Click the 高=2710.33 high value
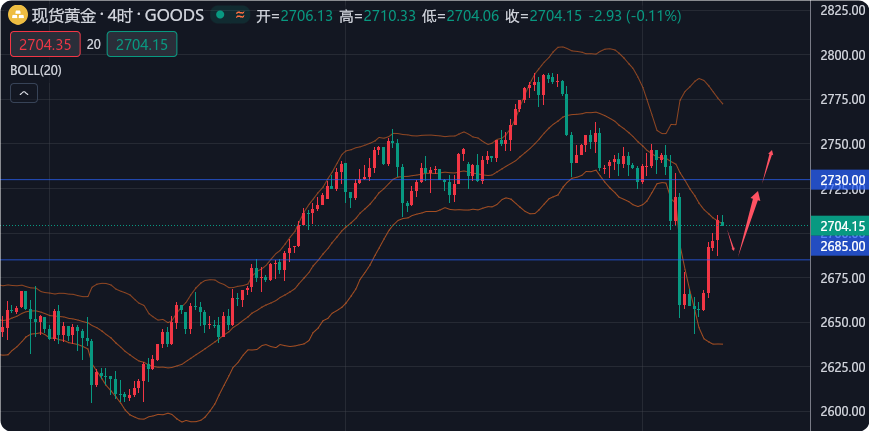The image size is (869, 431). (x=377, y=16)
